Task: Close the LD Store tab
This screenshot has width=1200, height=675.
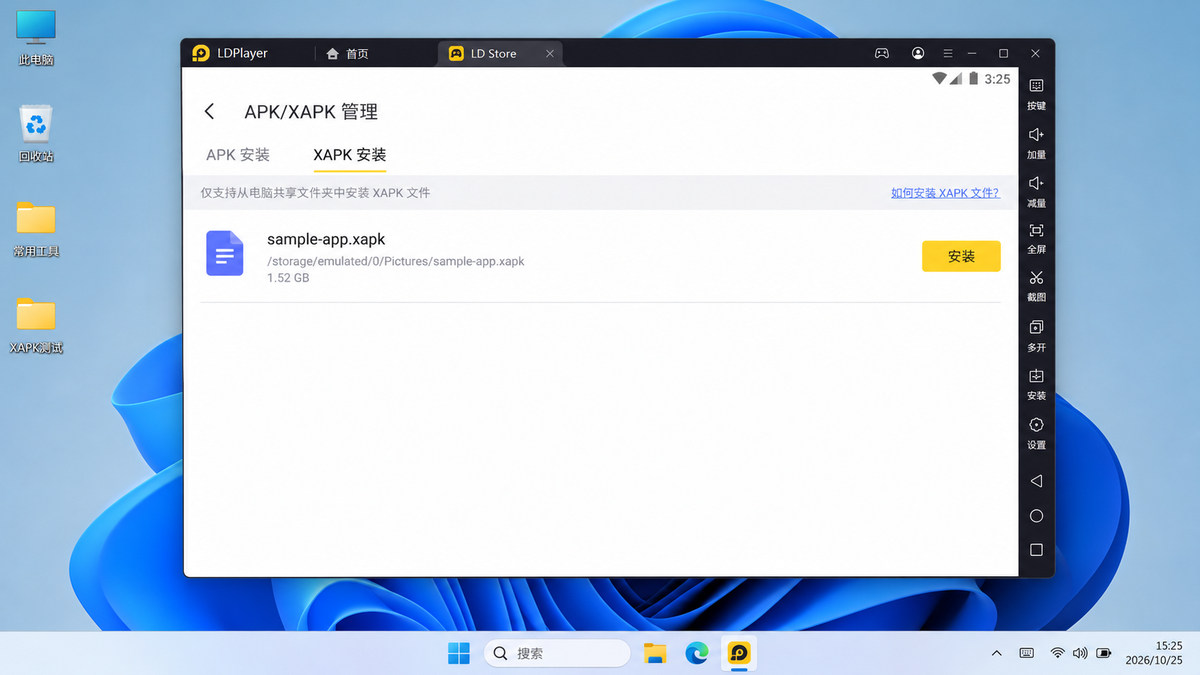Action: [x=549, y=54]
